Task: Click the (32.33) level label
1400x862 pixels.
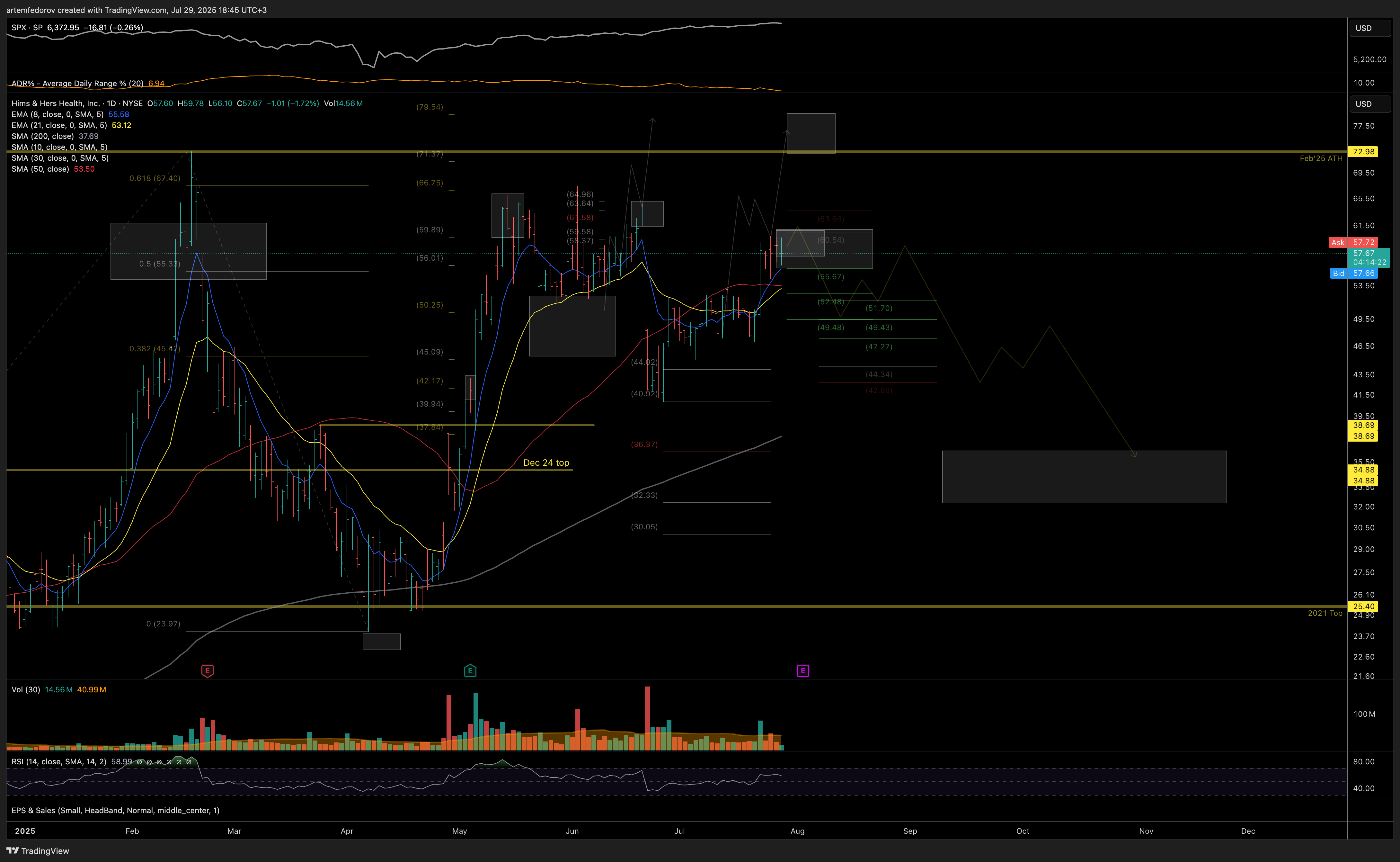Action: pyautogui.click(x=644, y=495)
